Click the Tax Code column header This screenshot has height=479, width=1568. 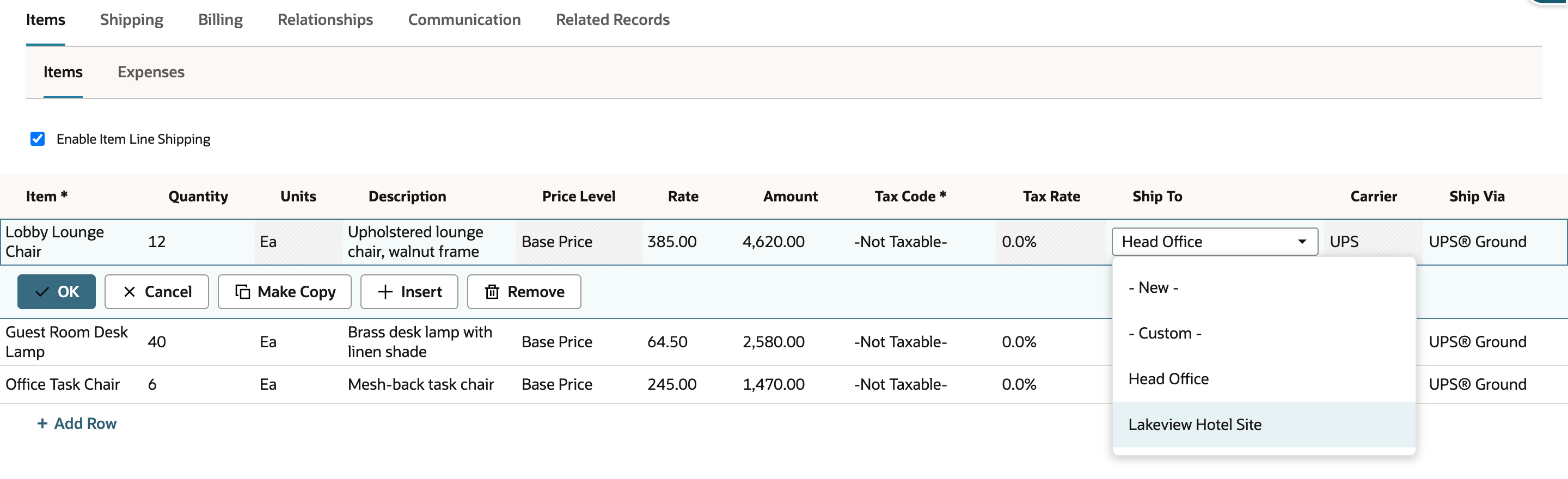(x=910, y=196)
